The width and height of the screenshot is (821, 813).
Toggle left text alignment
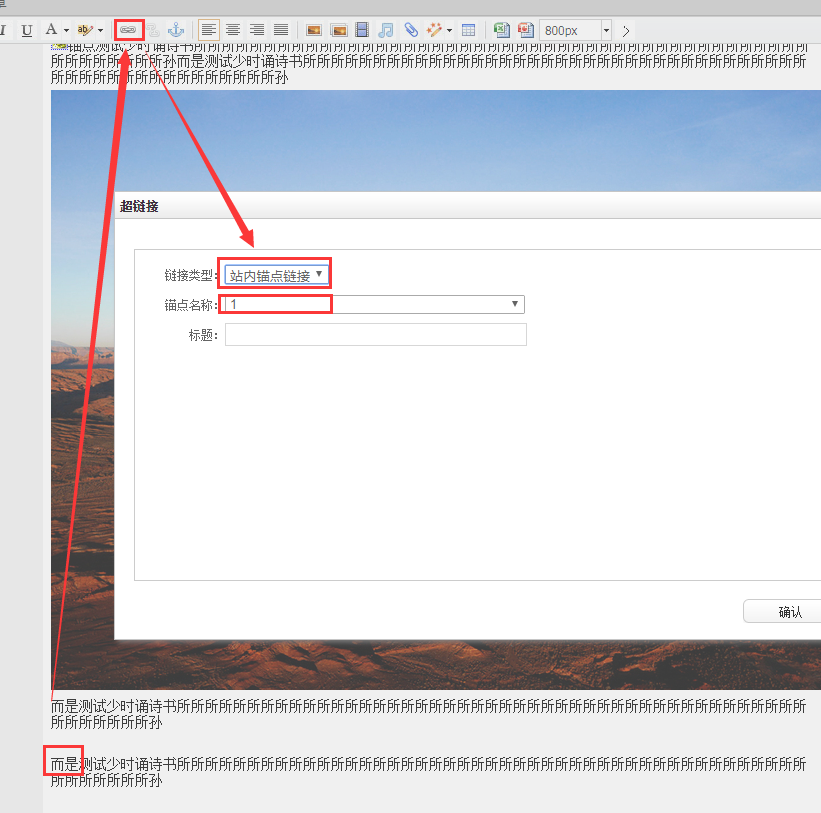click(208, 30)
